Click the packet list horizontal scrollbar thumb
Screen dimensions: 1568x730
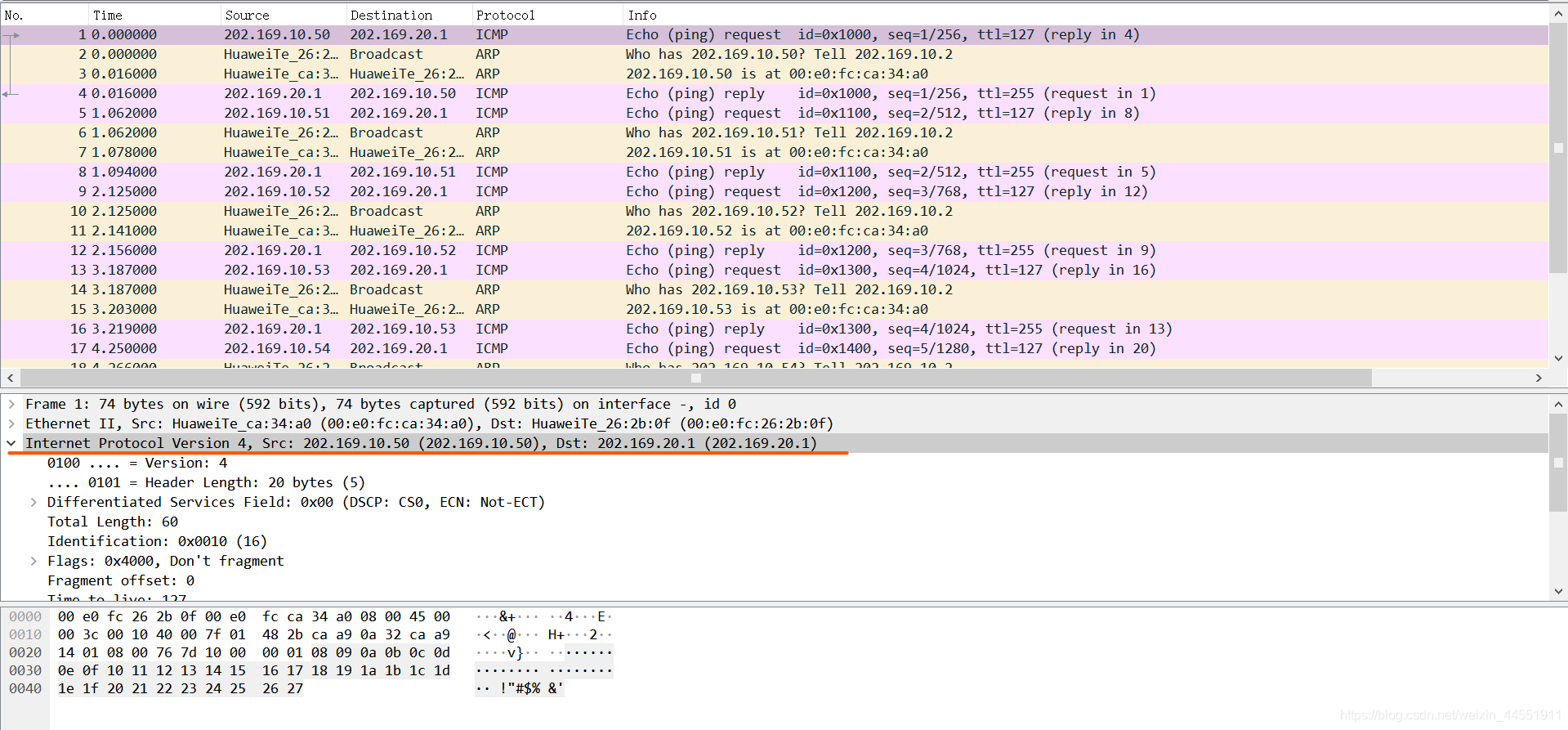(x=696, y=378)
